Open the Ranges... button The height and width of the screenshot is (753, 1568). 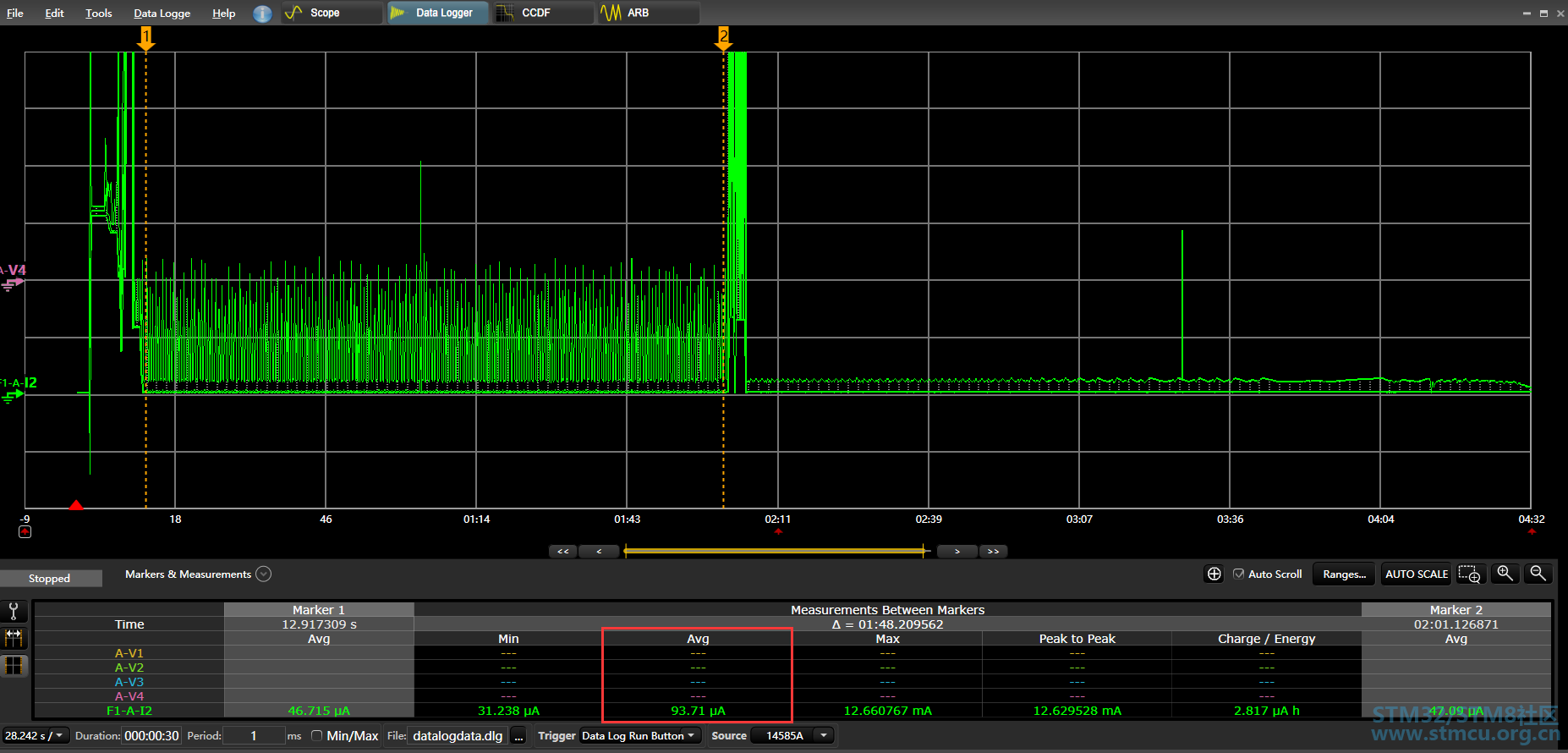(1344, 574)
